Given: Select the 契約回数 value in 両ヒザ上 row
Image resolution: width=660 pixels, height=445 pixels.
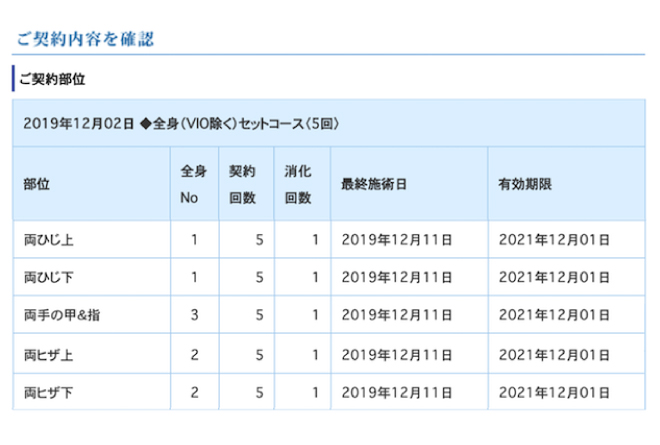Looking at the screenshot, I should (259, 354).
